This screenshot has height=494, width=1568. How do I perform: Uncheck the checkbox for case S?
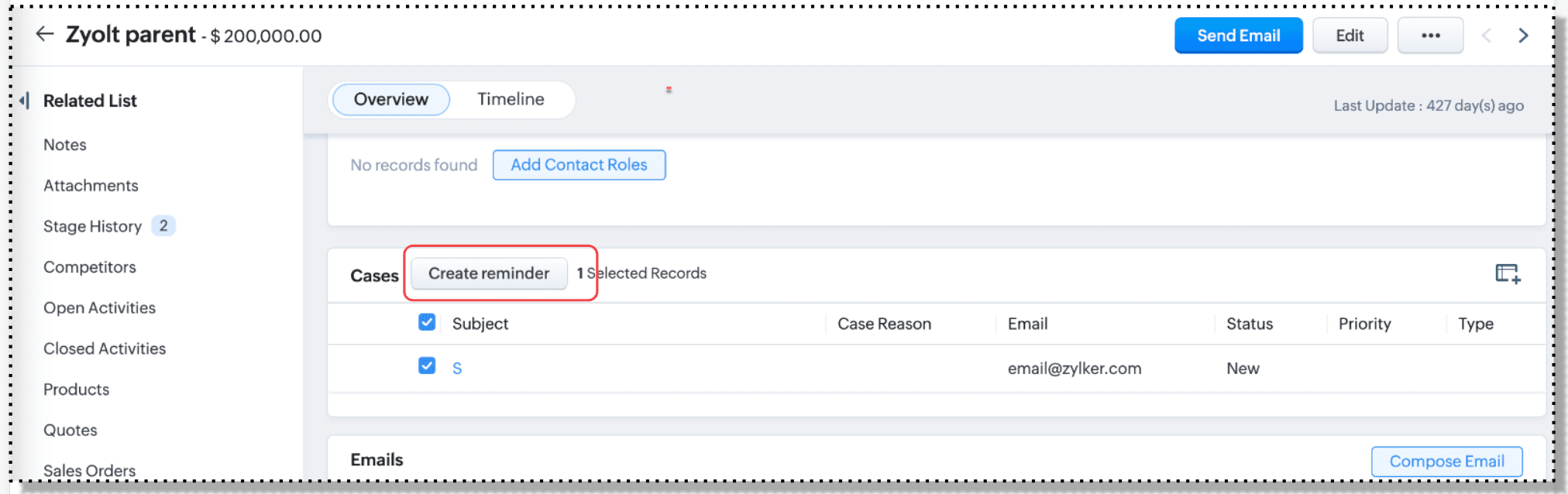pyautogui.click(x=427, y=365)
